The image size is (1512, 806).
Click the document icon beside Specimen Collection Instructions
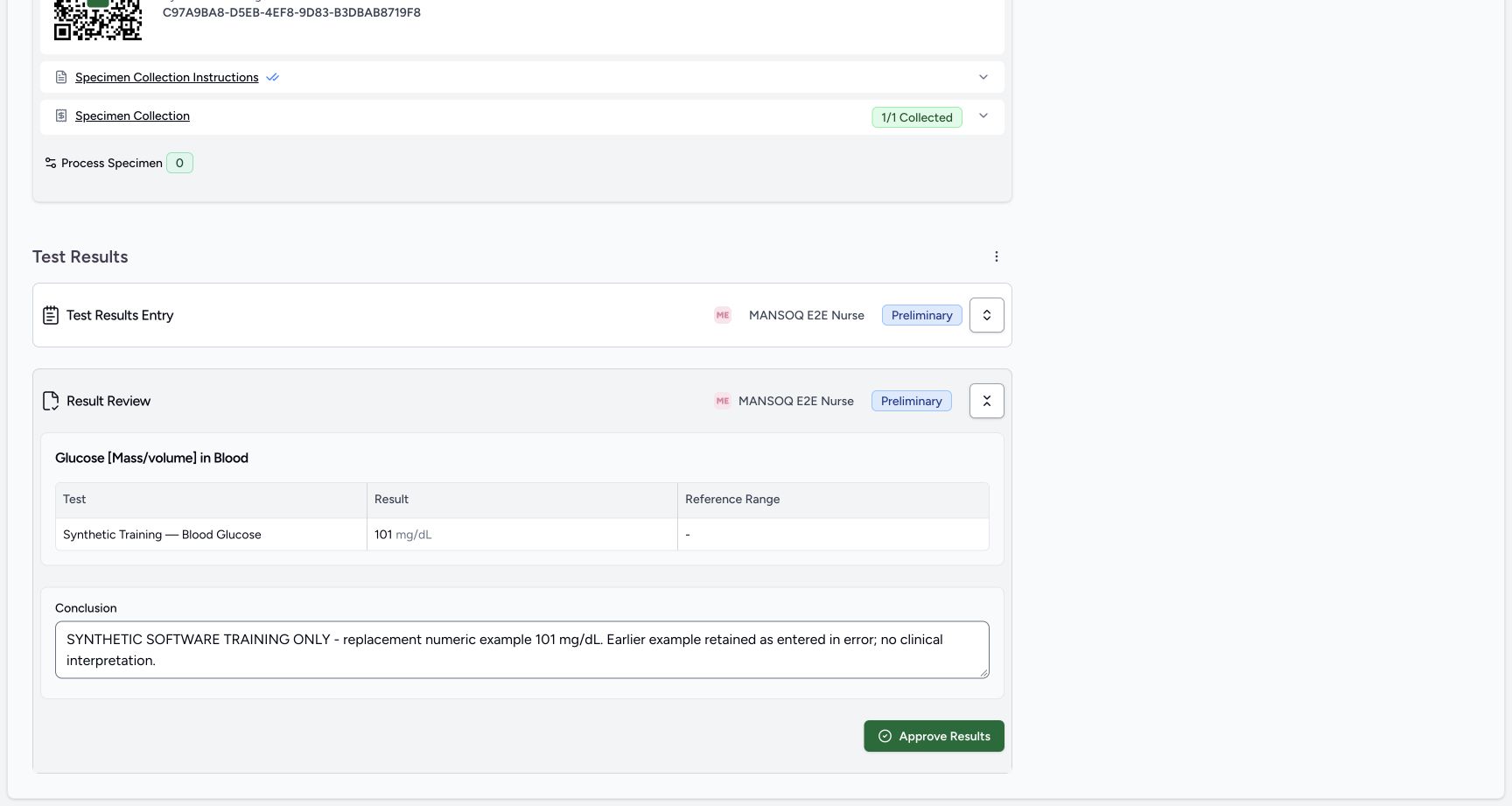(61, 77)
